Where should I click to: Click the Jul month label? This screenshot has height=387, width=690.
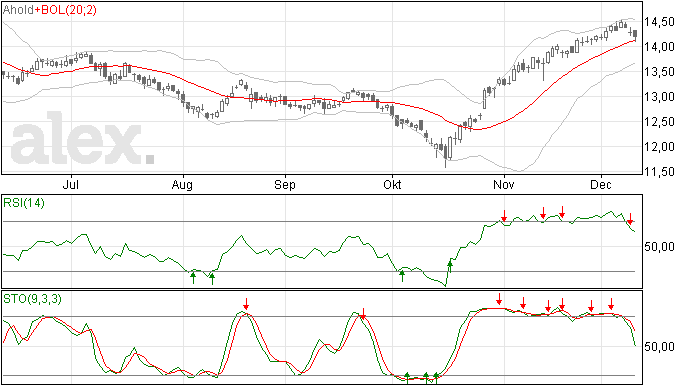(71, 184)
